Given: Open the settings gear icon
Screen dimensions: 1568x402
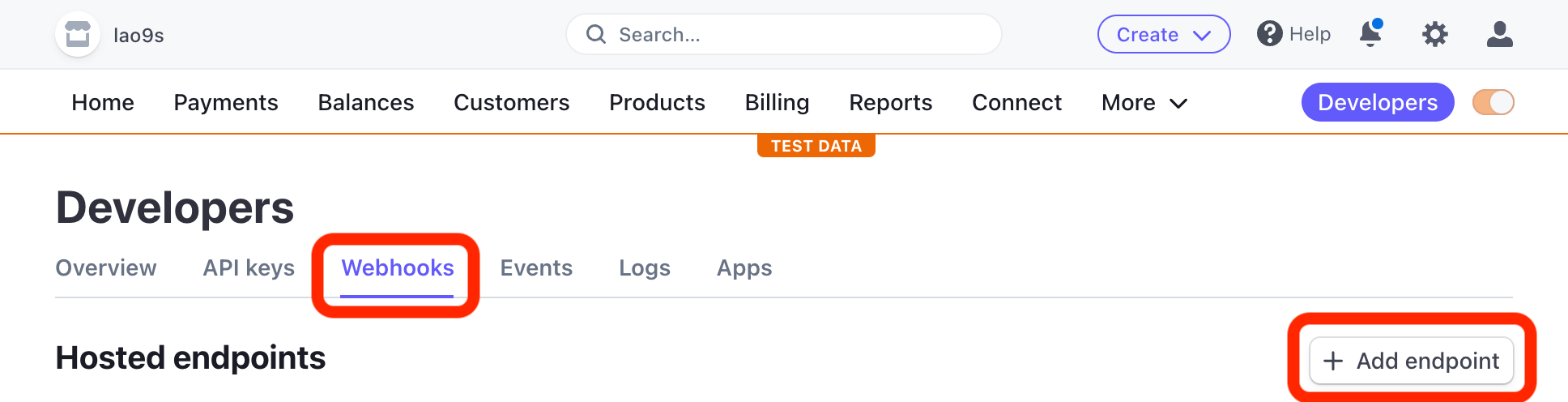Looking at the screenshot, I should tap(1434, 34).
